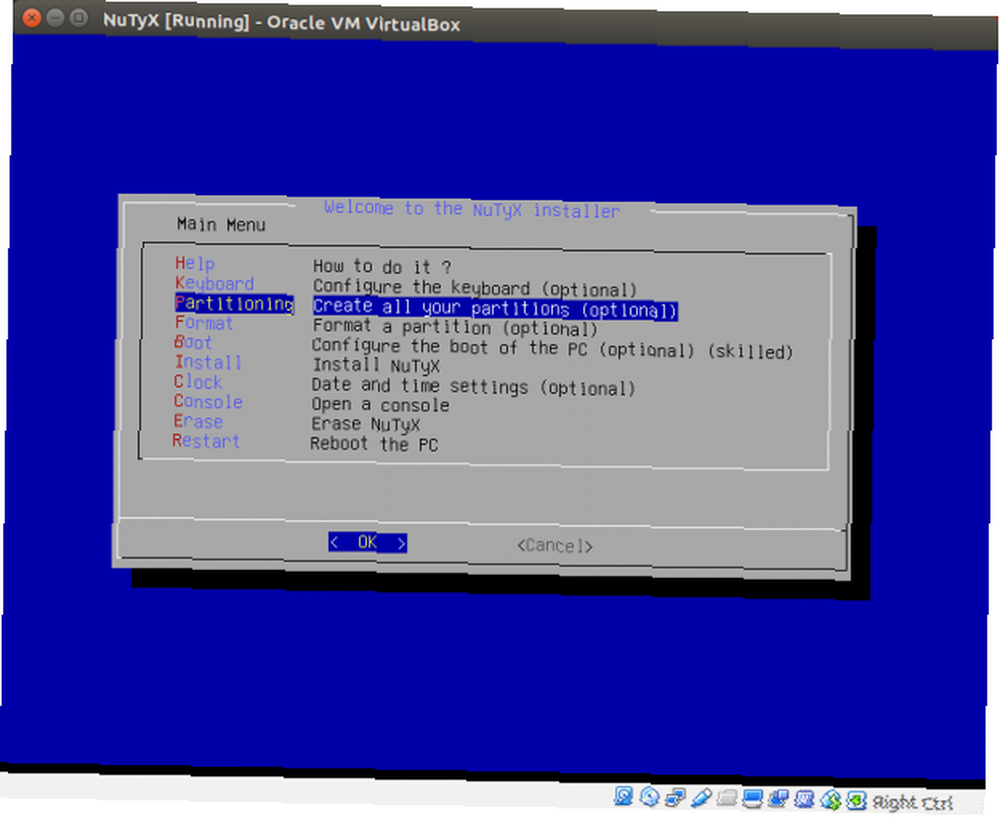Click the NuTyX VirtualBox window title text
This screenshot has height=818, width=1000.
(x=281, y=23)
